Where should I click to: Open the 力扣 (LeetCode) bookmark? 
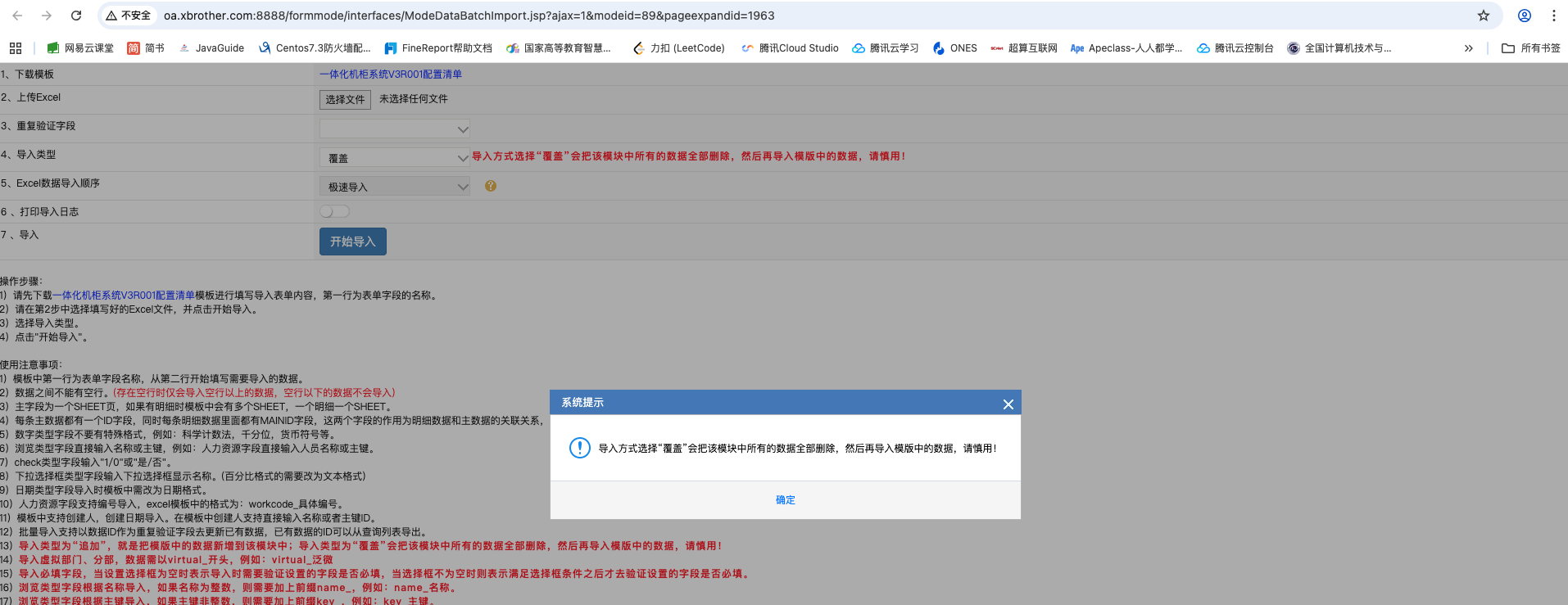point(678,48)
